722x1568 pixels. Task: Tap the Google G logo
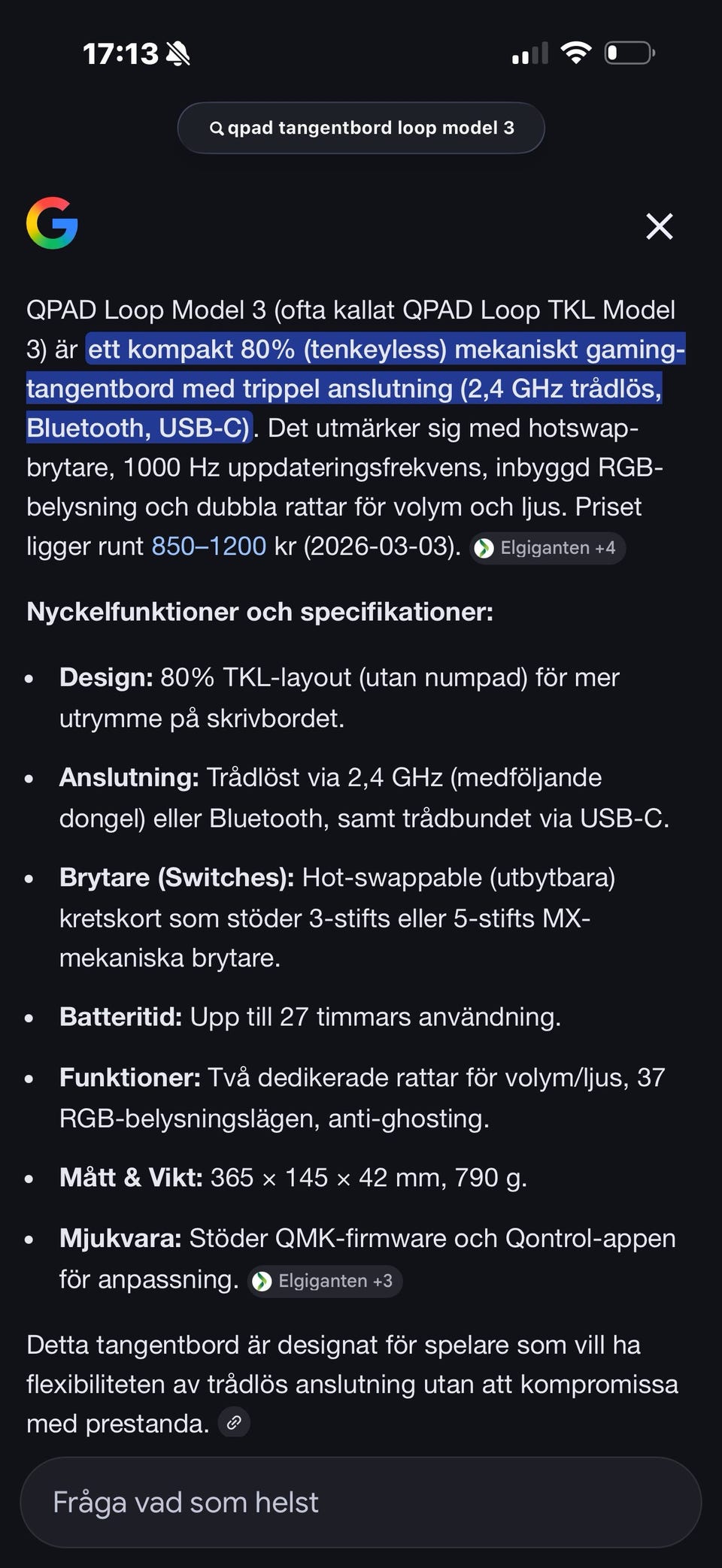tap(52, 223)
